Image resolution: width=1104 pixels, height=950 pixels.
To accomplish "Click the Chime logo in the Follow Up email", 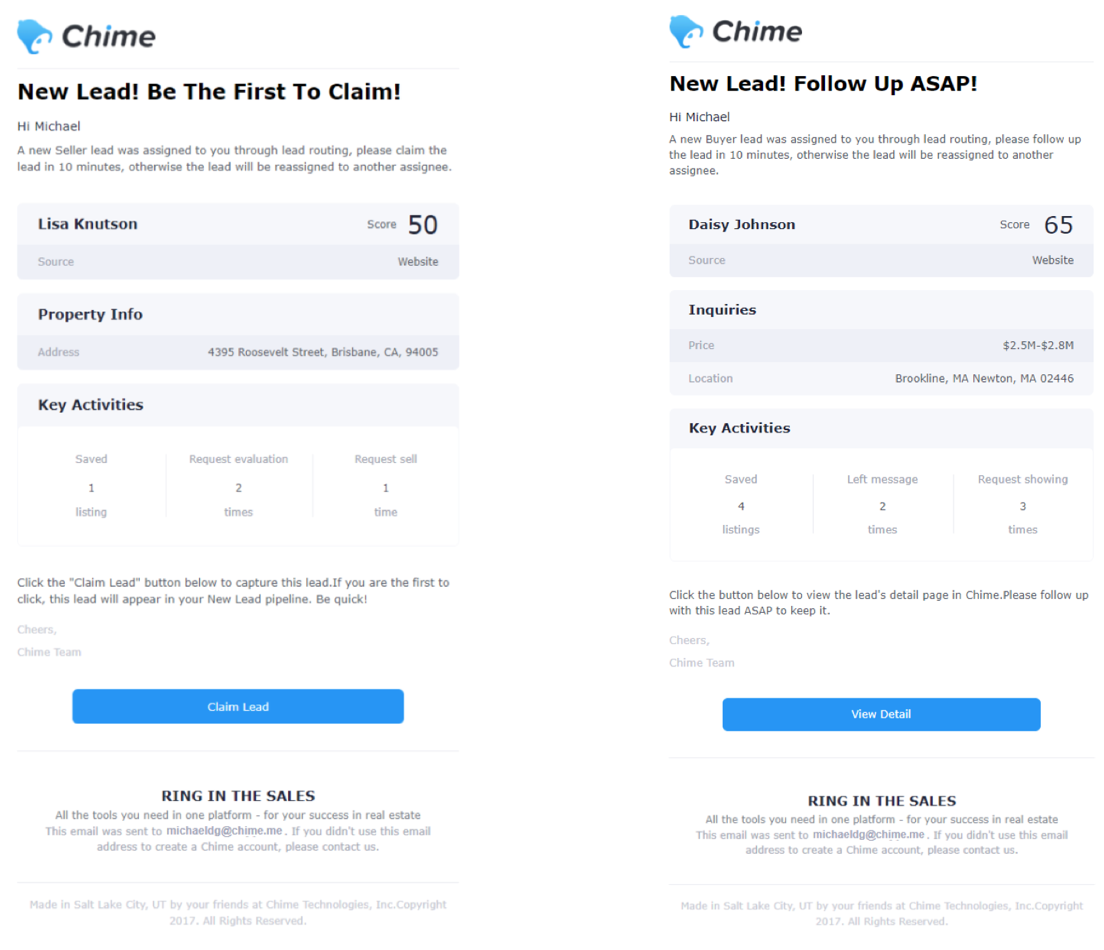I will [736, 31].
